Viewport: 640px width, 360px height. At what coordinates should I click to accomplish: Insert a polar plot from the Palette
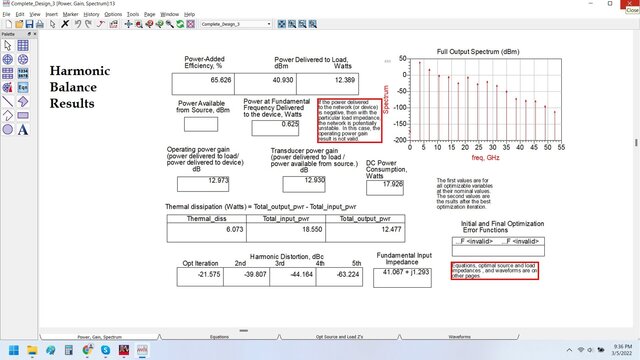(x=7, y=59)
